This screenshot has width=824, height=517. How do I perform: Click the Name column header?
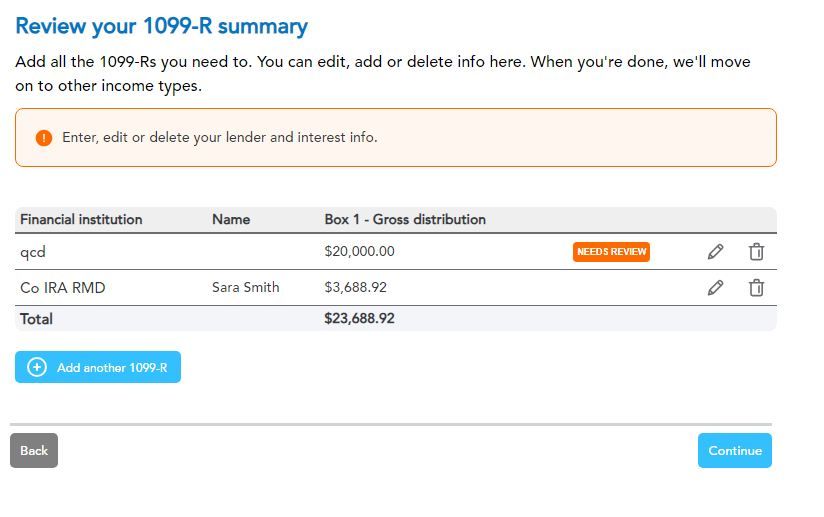click(x=231, y=219)
